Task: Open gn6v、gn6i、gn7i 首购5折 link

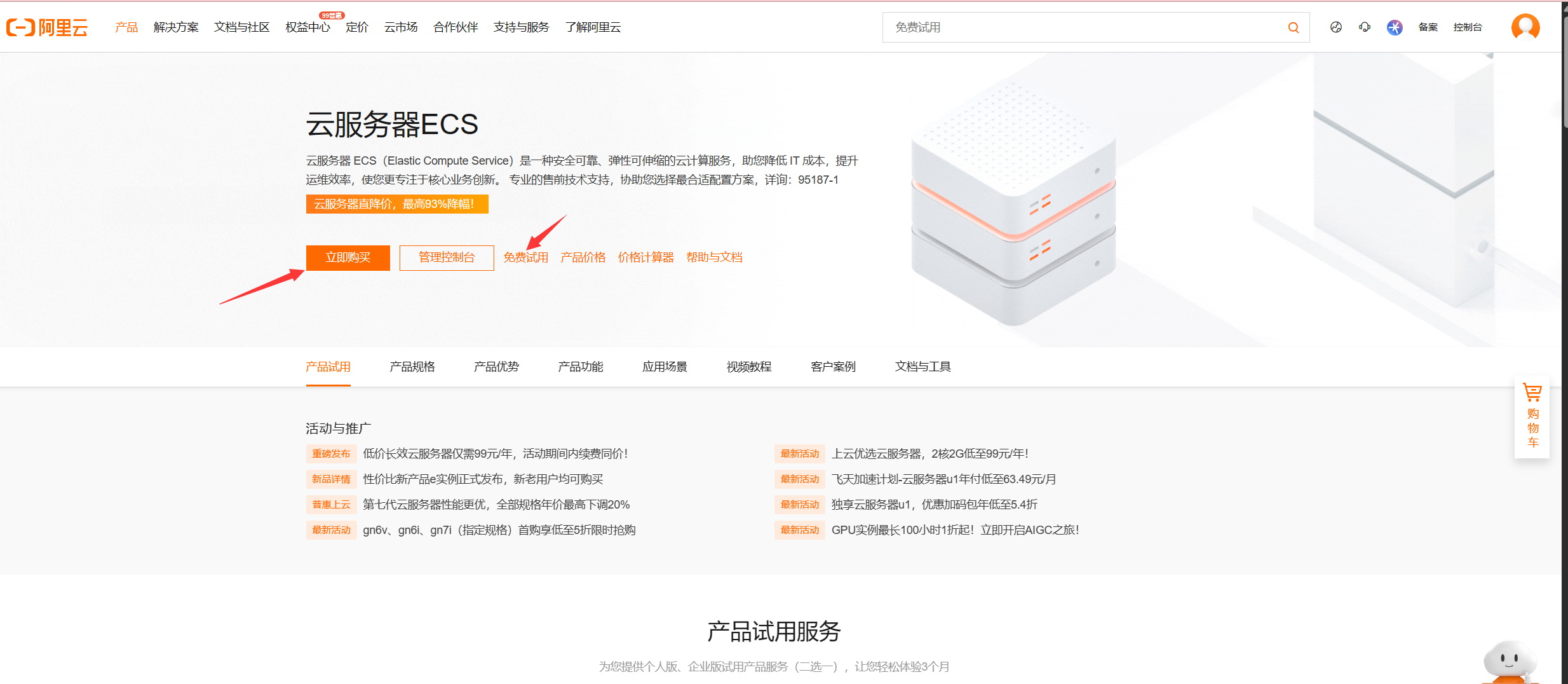Action: 499,530
